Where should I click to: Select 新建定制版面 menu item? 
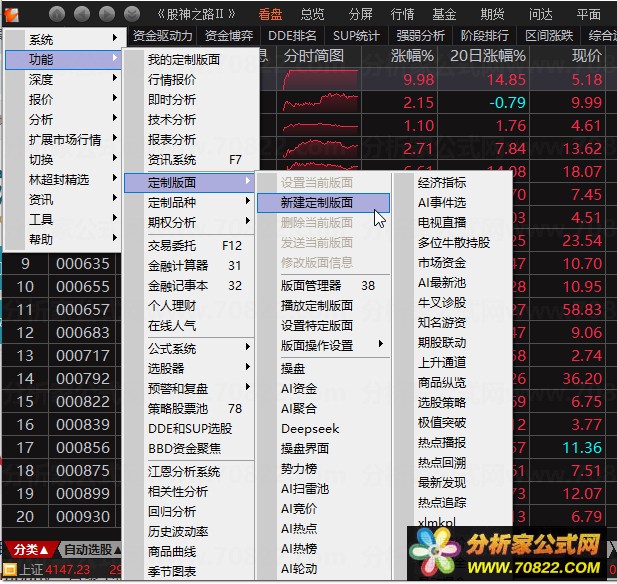323,203
